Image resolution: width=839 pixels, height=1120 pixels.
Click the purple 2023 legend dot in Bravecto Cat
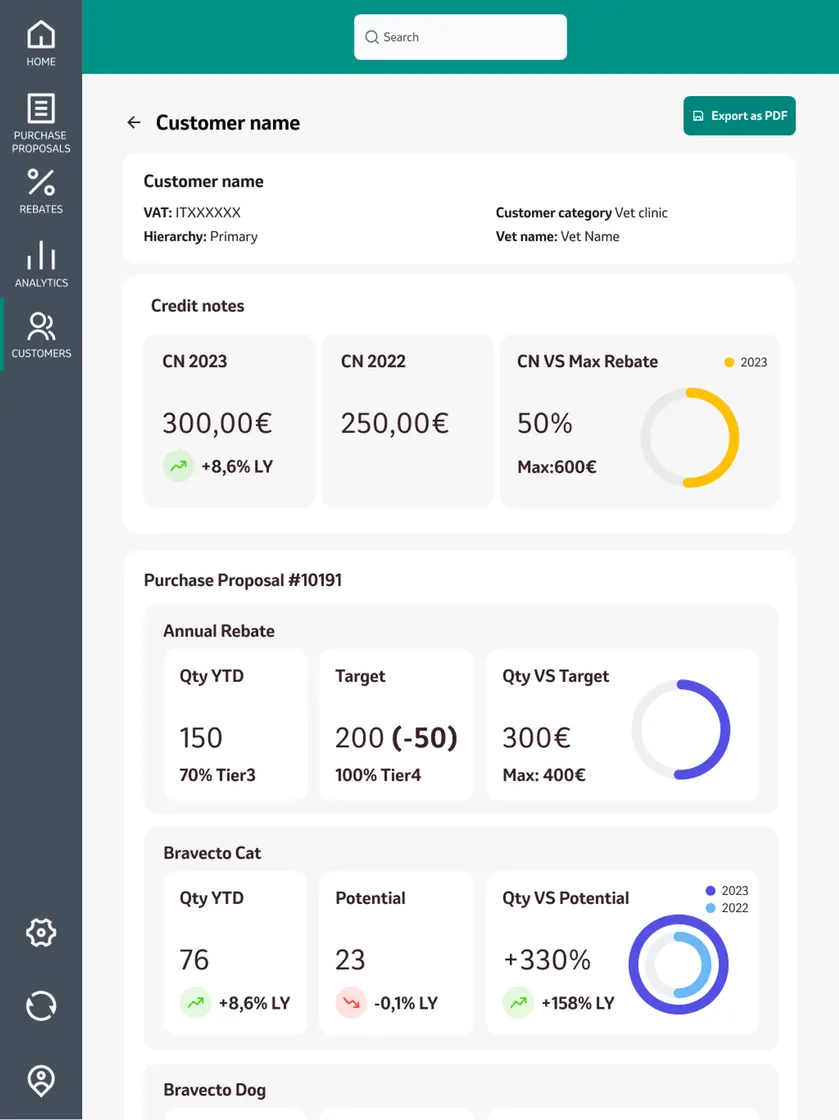(710, 891)
